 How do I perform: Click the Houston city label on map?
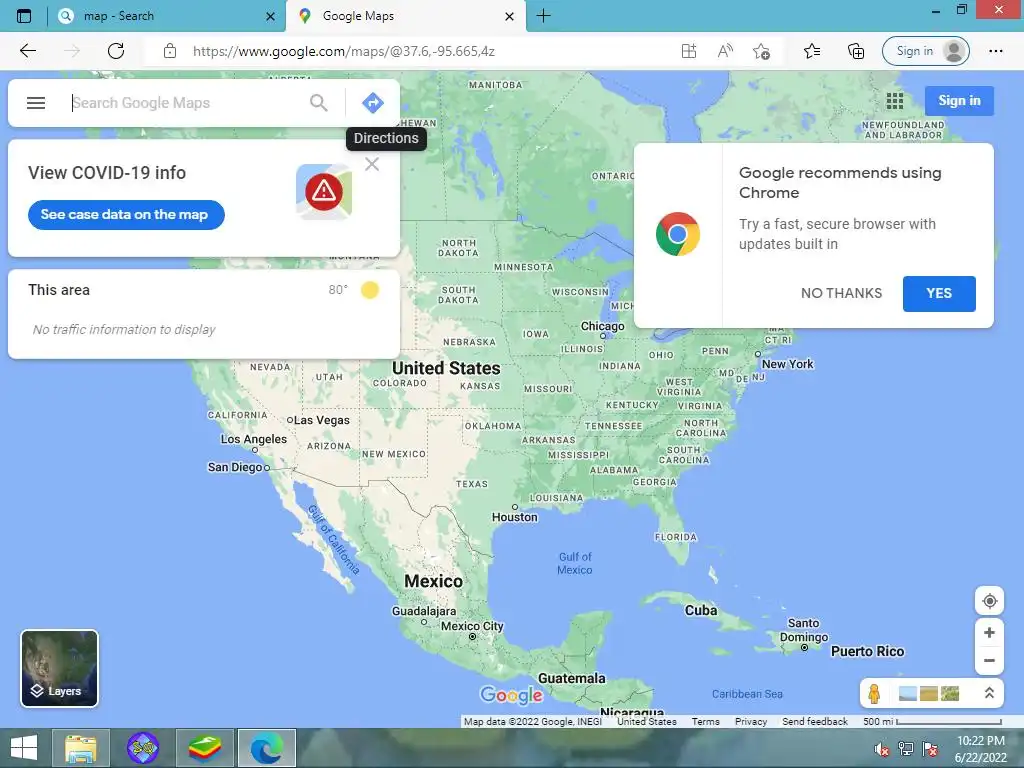[515, 517]
